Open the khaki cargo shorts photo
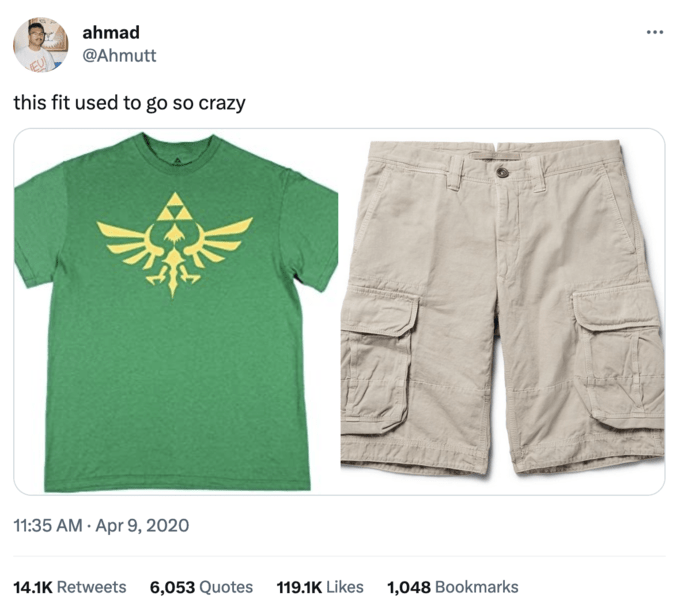Image resolution: width=680 pixels, height=615 pixels. [502, 311]
